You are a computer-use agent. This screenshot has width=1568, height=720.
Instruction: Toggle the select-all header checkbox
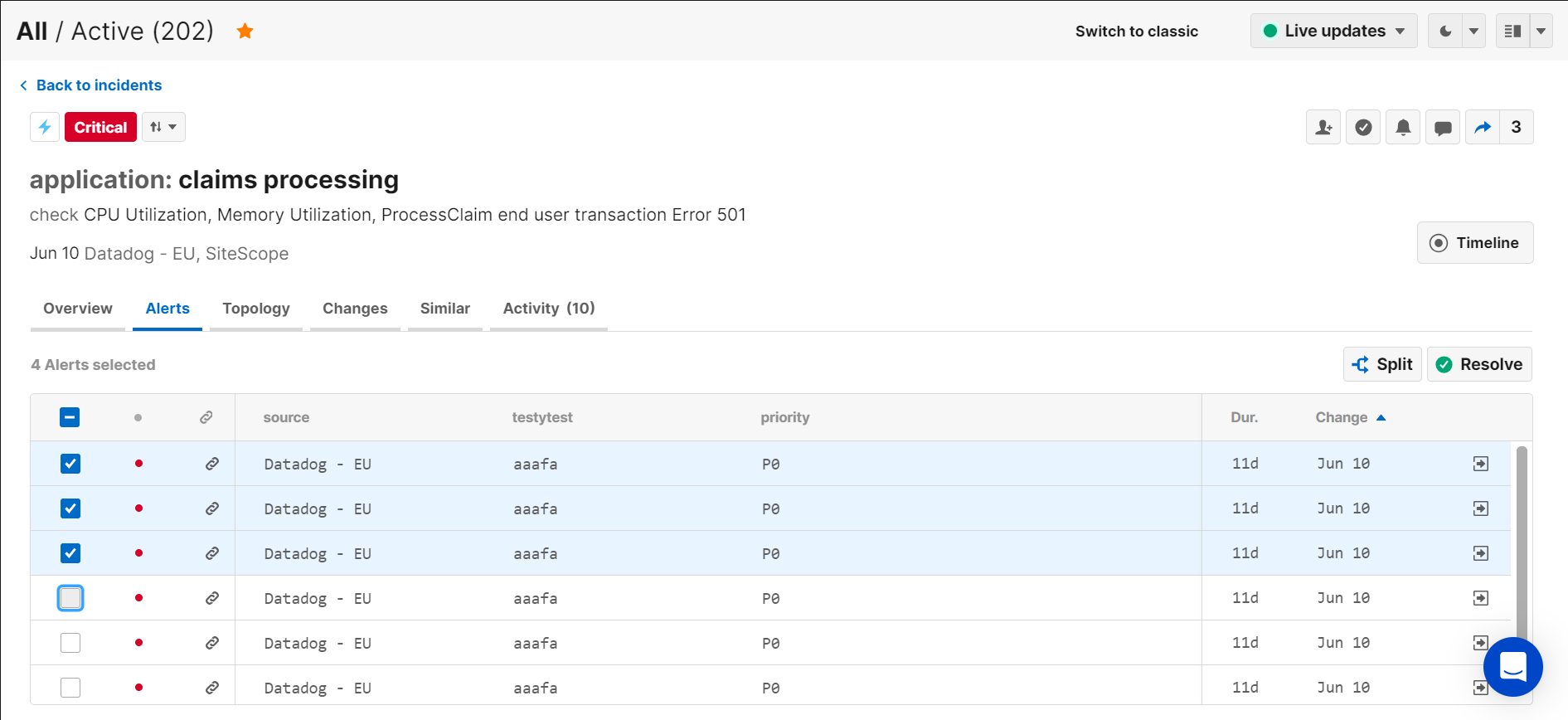pyautogui.click(x=70, y=417)
